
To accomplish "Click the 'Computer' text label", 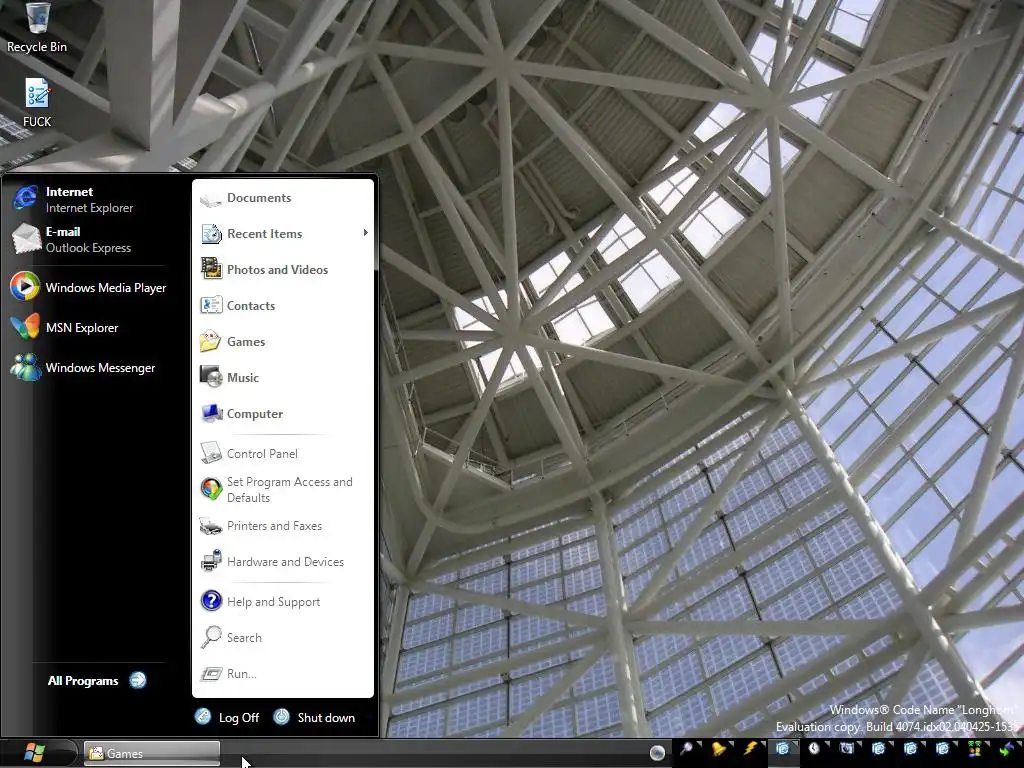I will pos(255,414).
